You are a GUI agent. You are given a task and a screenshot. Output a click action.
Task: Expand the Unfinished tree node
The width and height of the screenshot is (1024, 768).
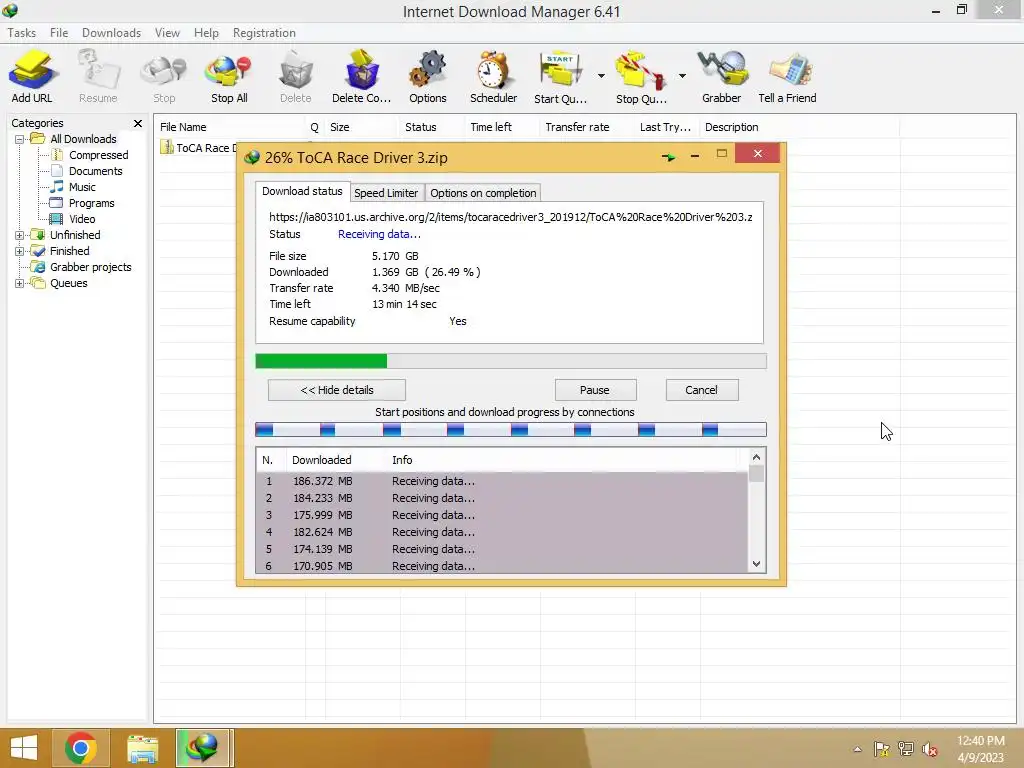coord(20,235)
